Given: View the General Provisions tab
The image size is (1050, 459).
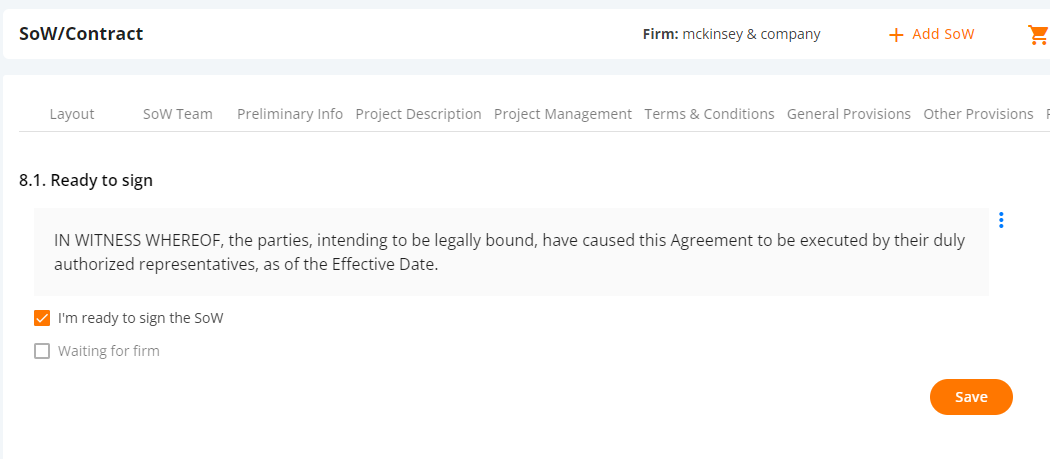Looking at the screenshot, I should pyautogui.click(x=848, y=115).
